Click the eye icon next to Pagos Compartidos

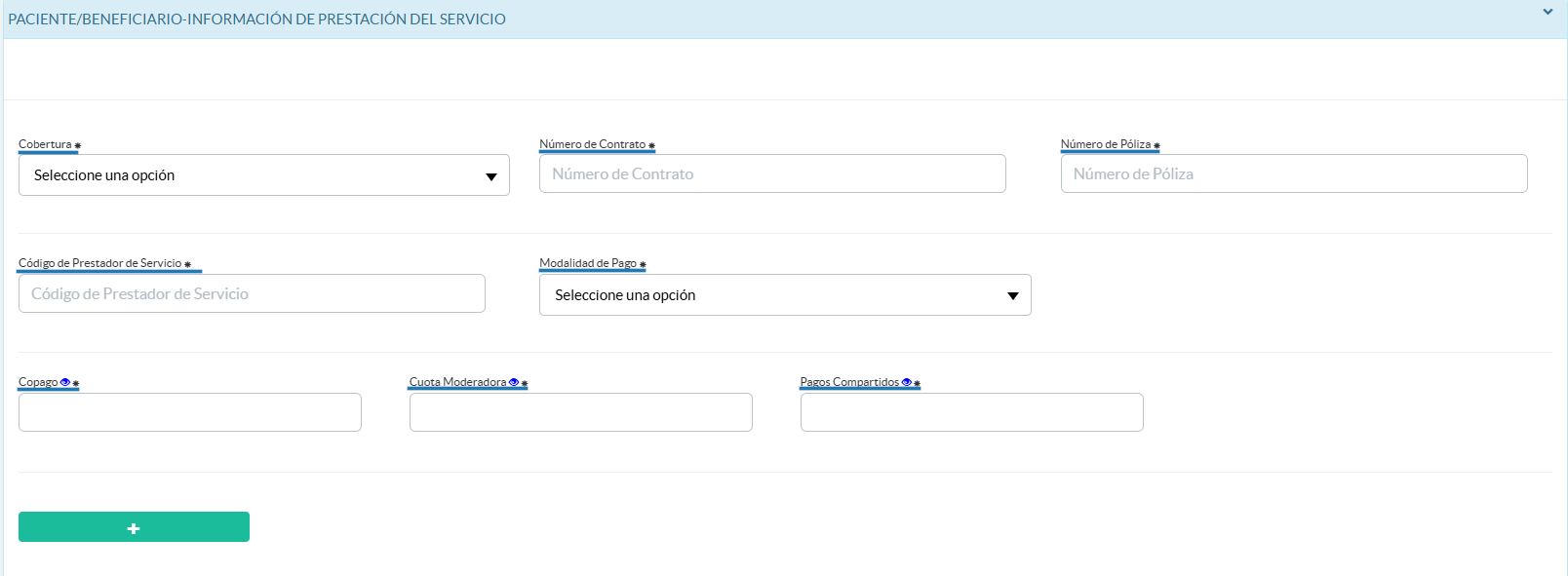(x=907, y=382)
